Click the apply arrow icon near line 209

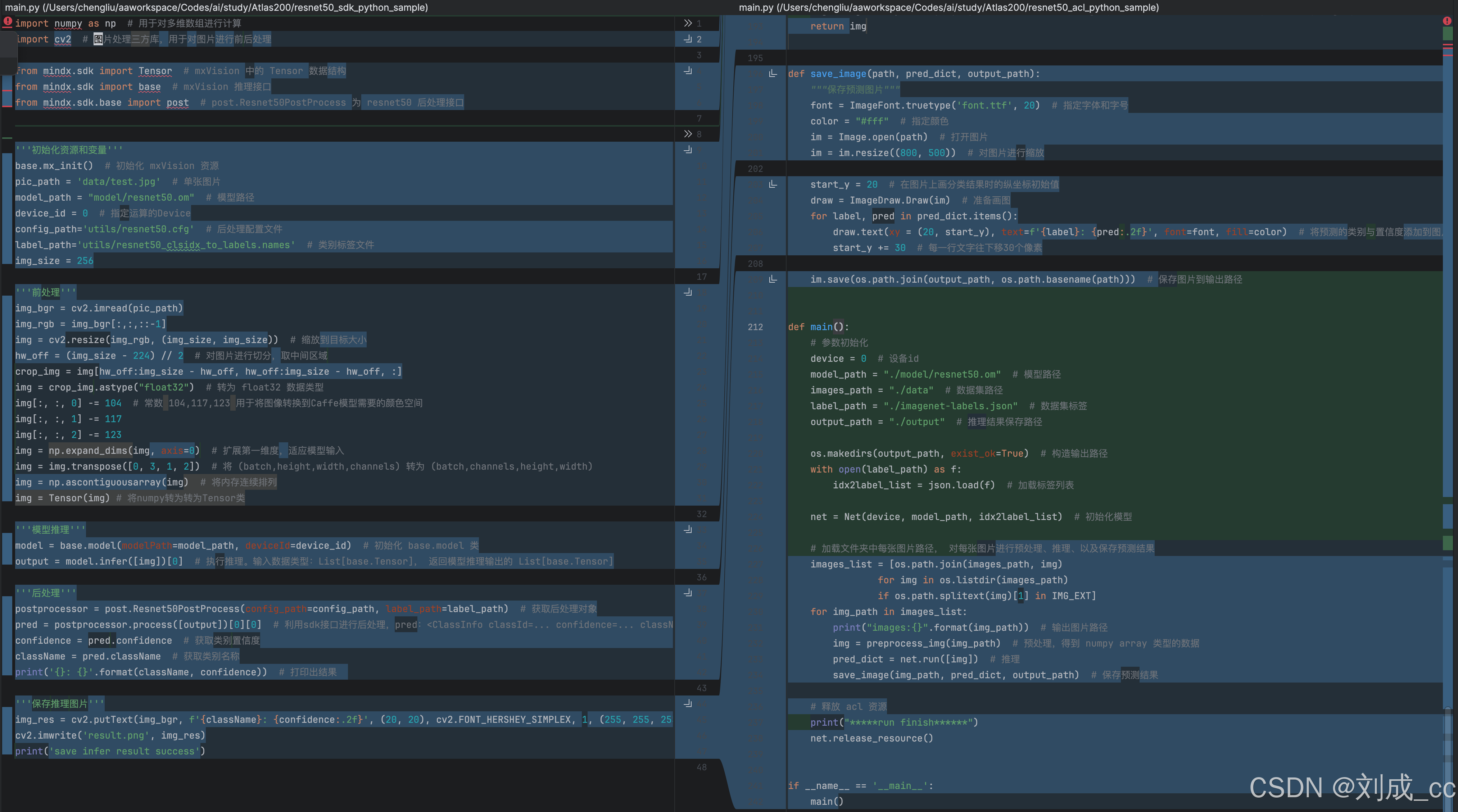[773, 279]
